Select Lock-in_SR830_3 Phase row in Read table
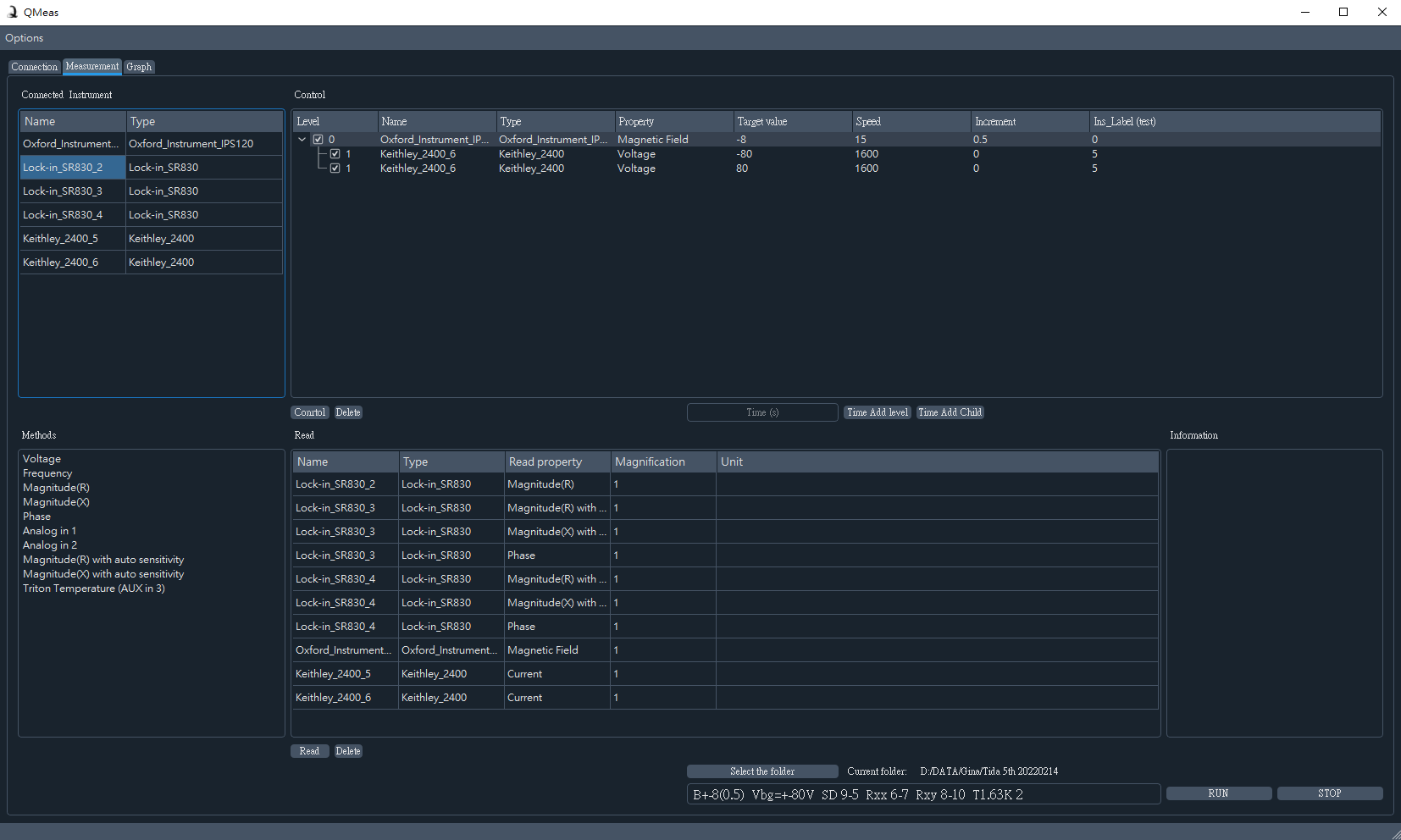This screenshot has height=840, width=1401. (725, 555)
